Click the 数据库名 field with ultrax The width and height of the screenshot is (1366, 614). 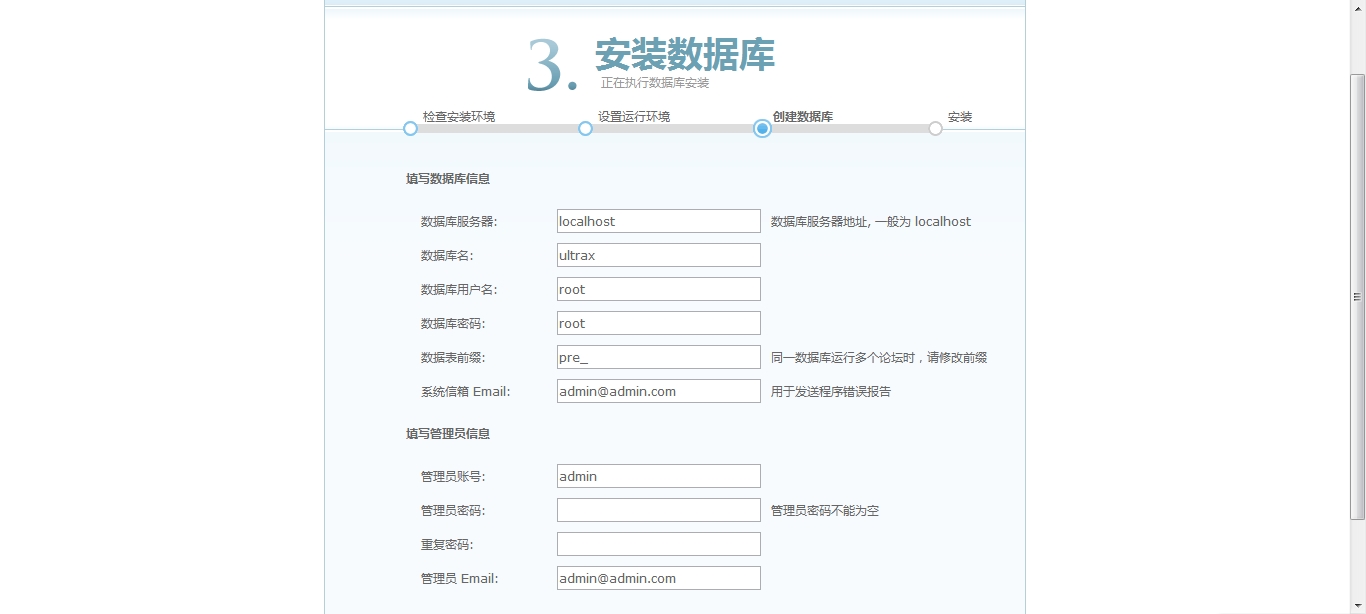(658, 255)
